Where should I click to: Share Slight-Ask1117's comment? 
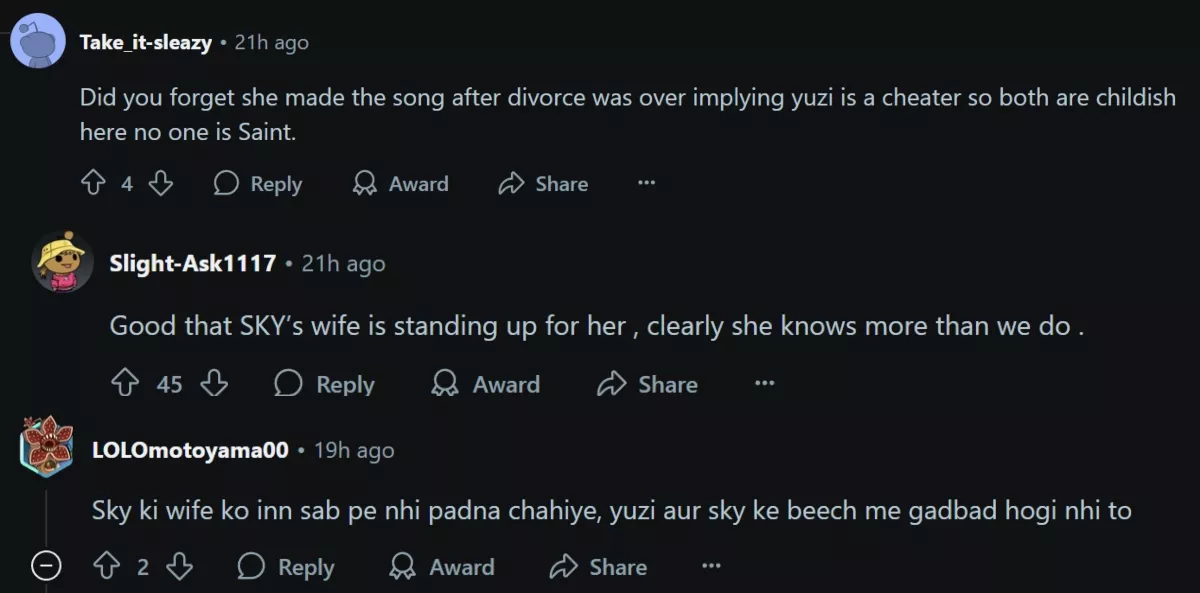tap(647, 385)
